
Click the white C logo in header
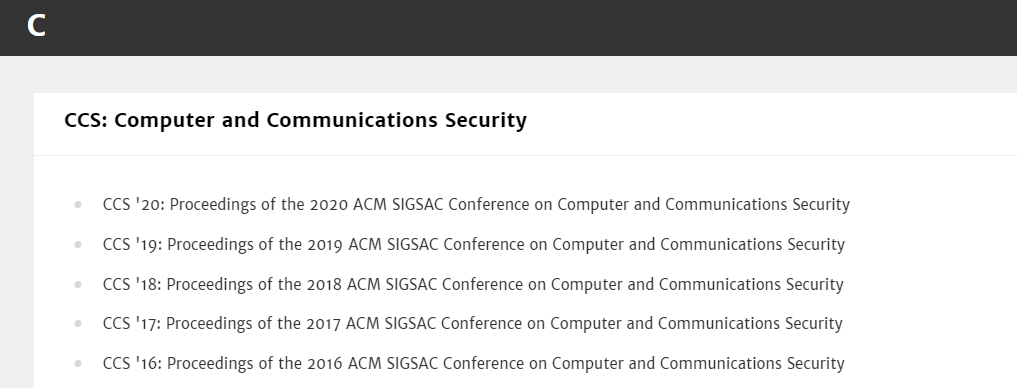(x=36, y=26)
